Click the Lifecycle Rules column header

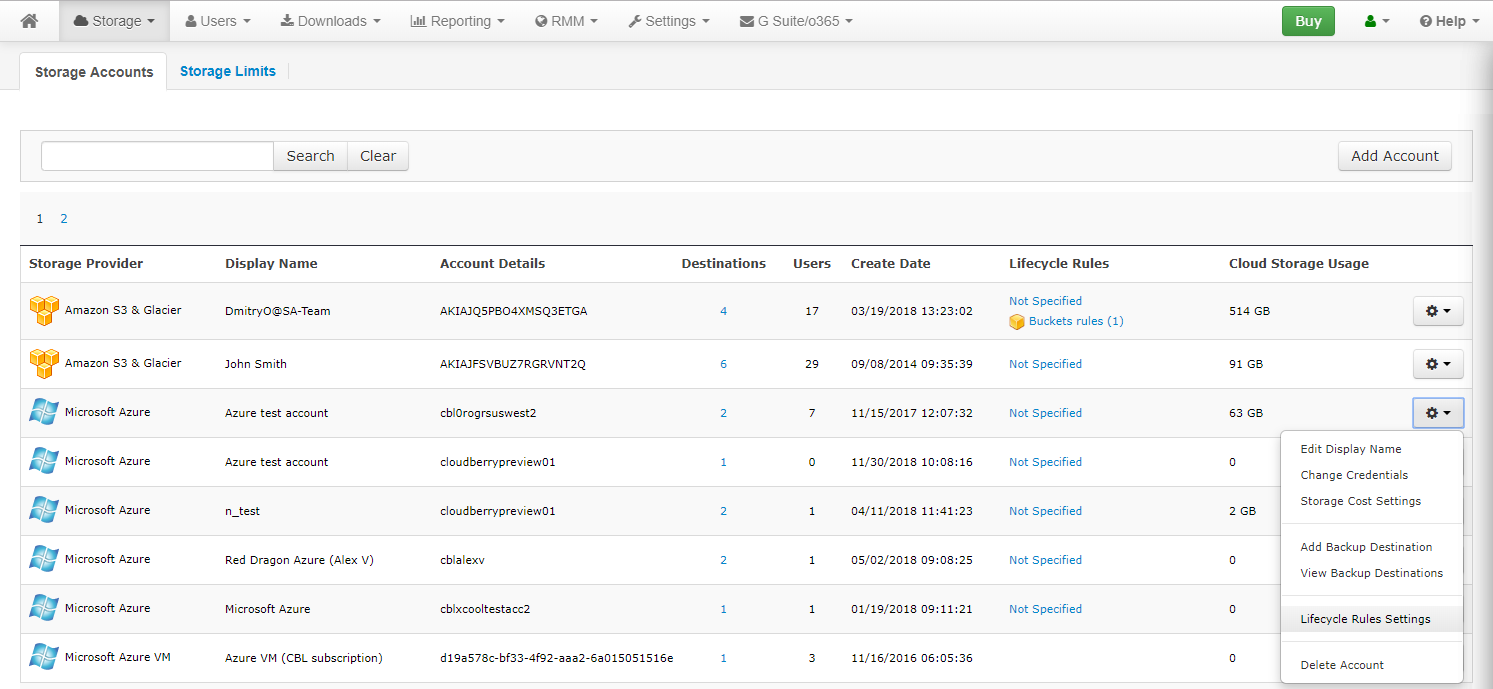click(x=1059, y=264)
